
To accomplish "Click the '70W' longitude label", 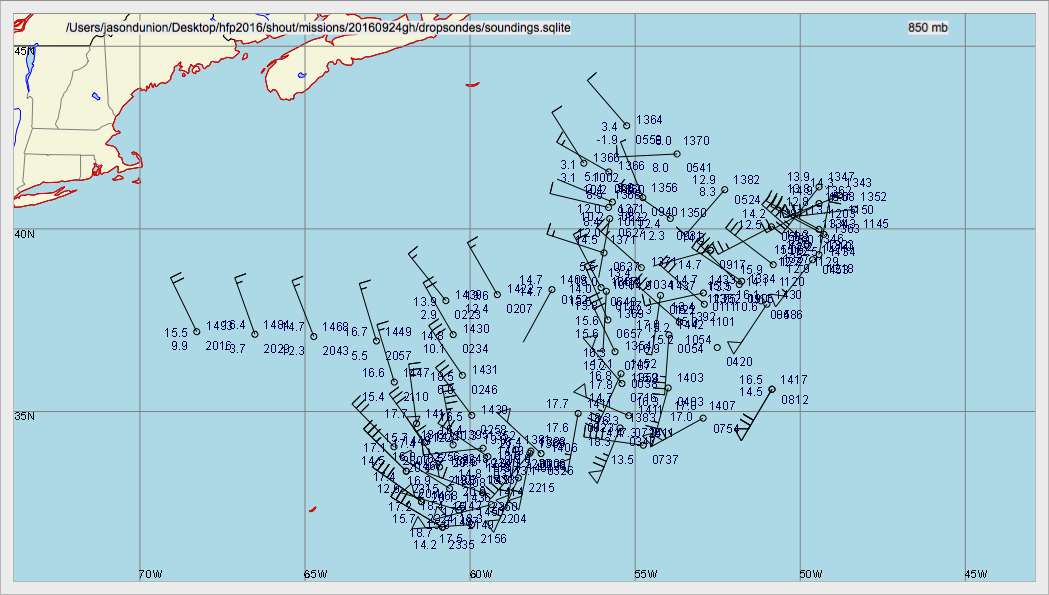I will coord(150,574).
